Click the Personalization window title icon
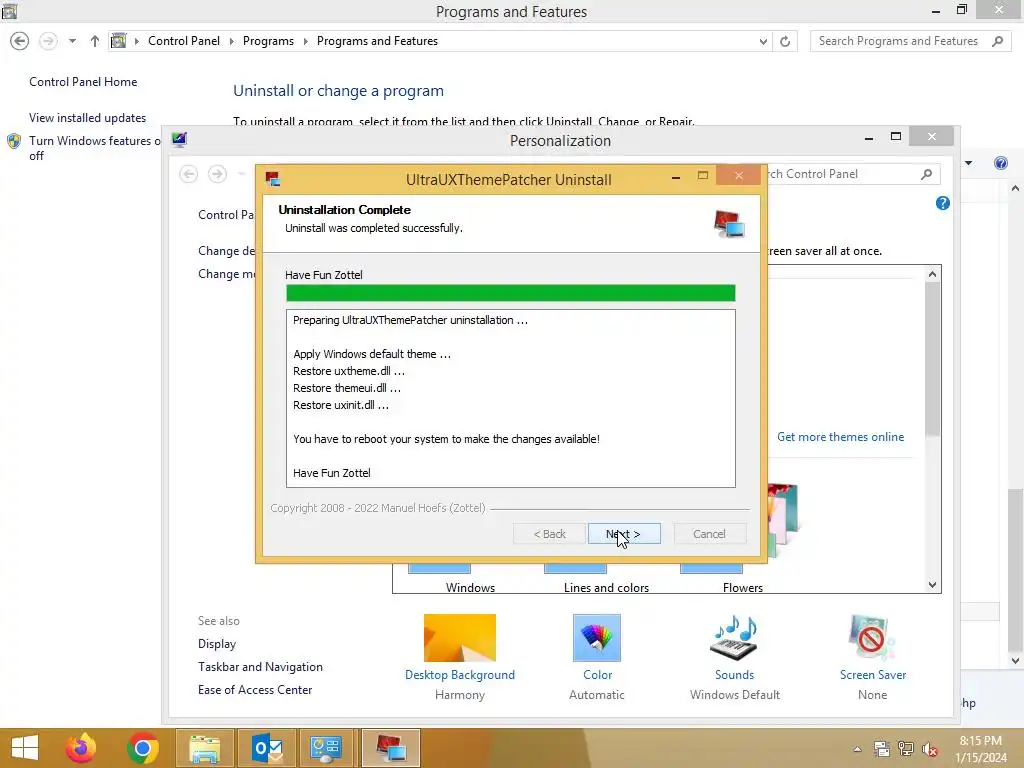Screen dimensions: 1024x768 [x=179, y=139]
